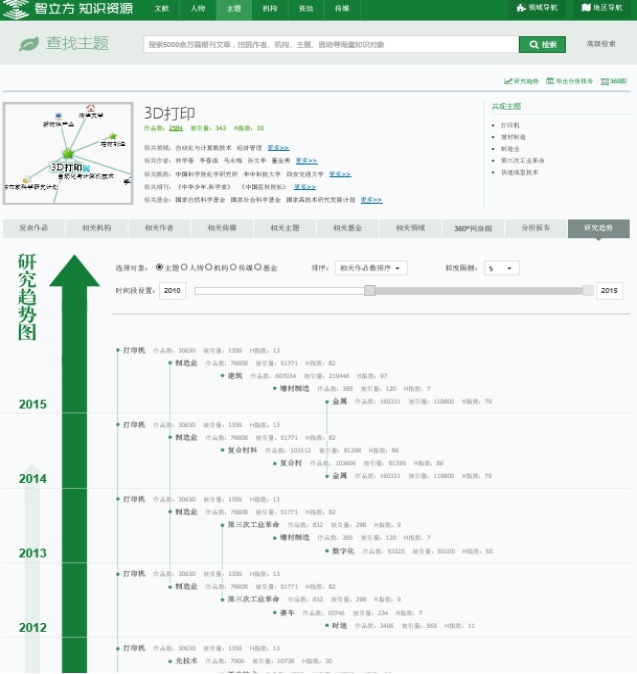Click the 研究趋势 chart icon link
This screenshot has width=637, height=674.
point(508,81)
